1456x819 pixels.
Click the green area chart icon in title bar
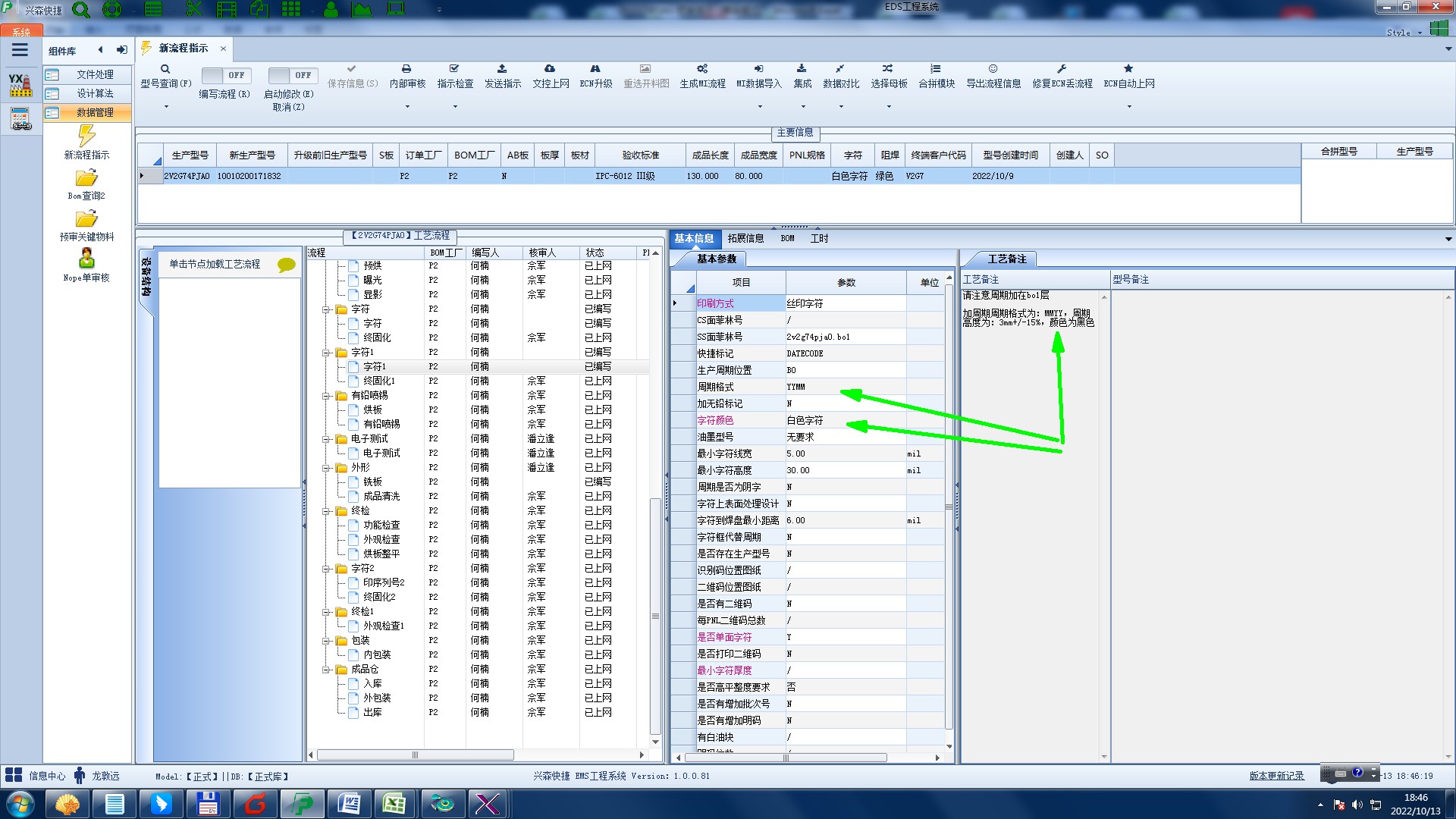coord(362,10)
